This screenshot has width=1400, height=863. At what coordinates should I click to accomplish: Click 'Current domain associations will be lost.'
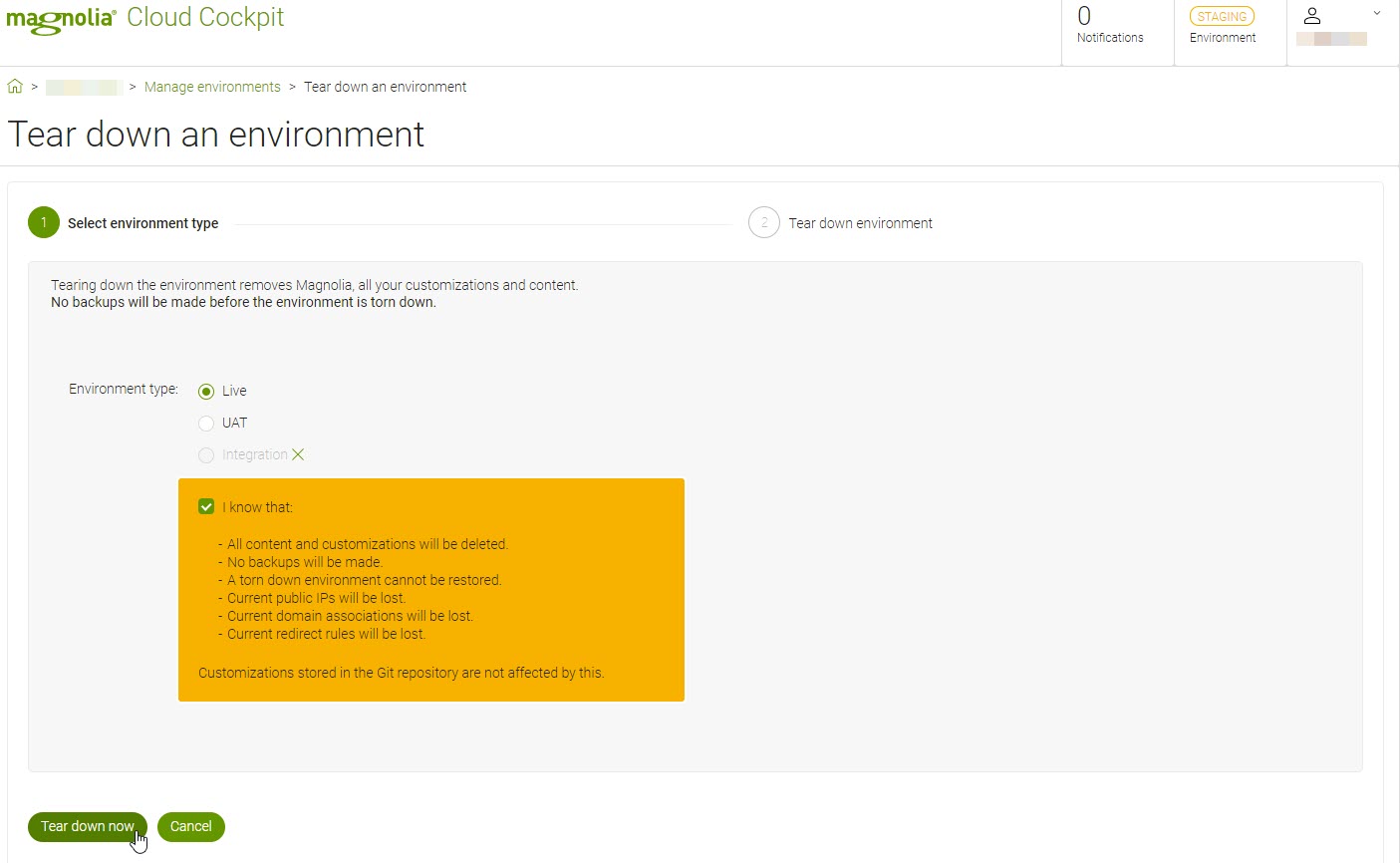click(350, 616)
